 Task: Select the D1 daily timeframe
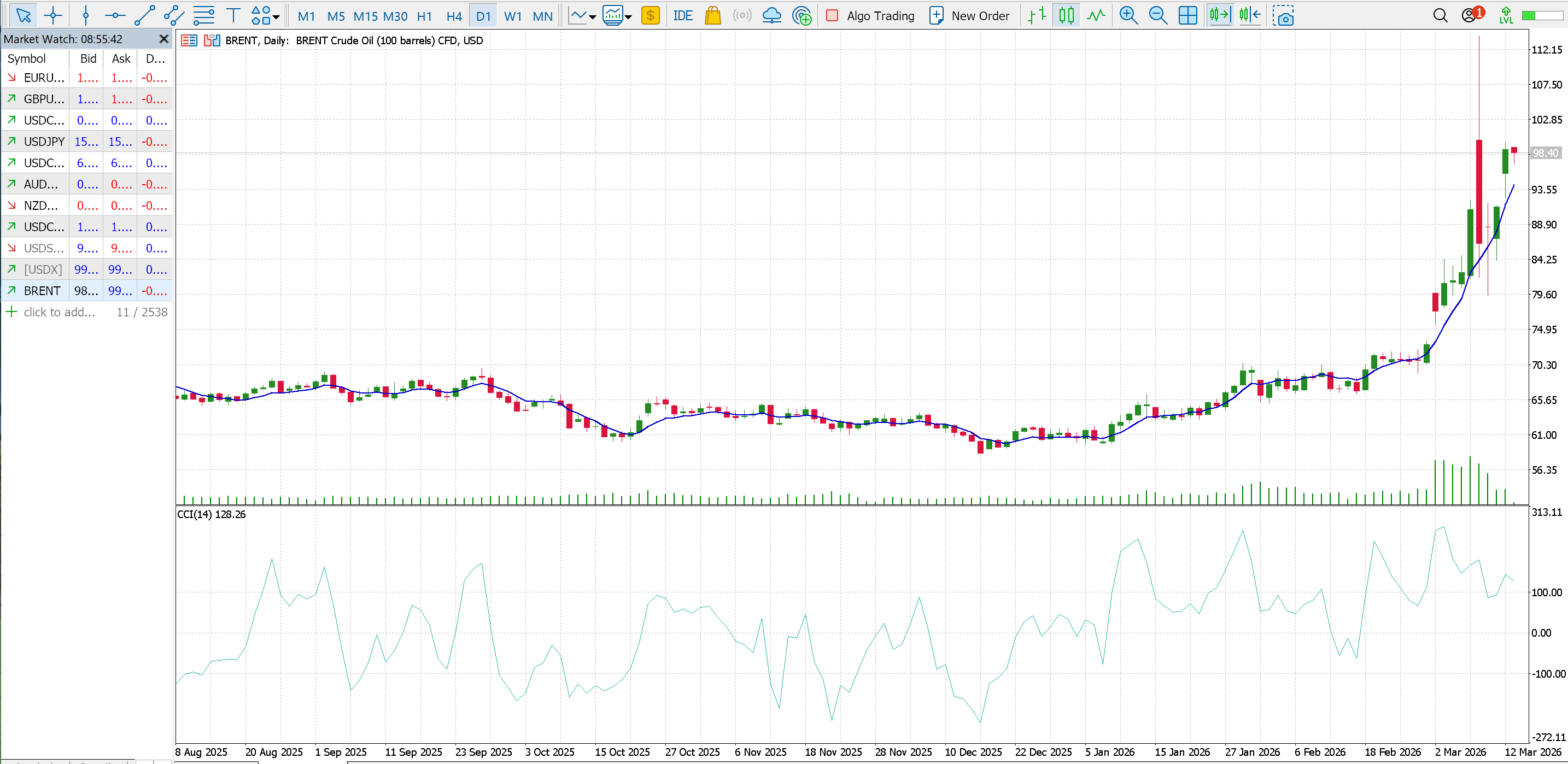click(483, 16)
